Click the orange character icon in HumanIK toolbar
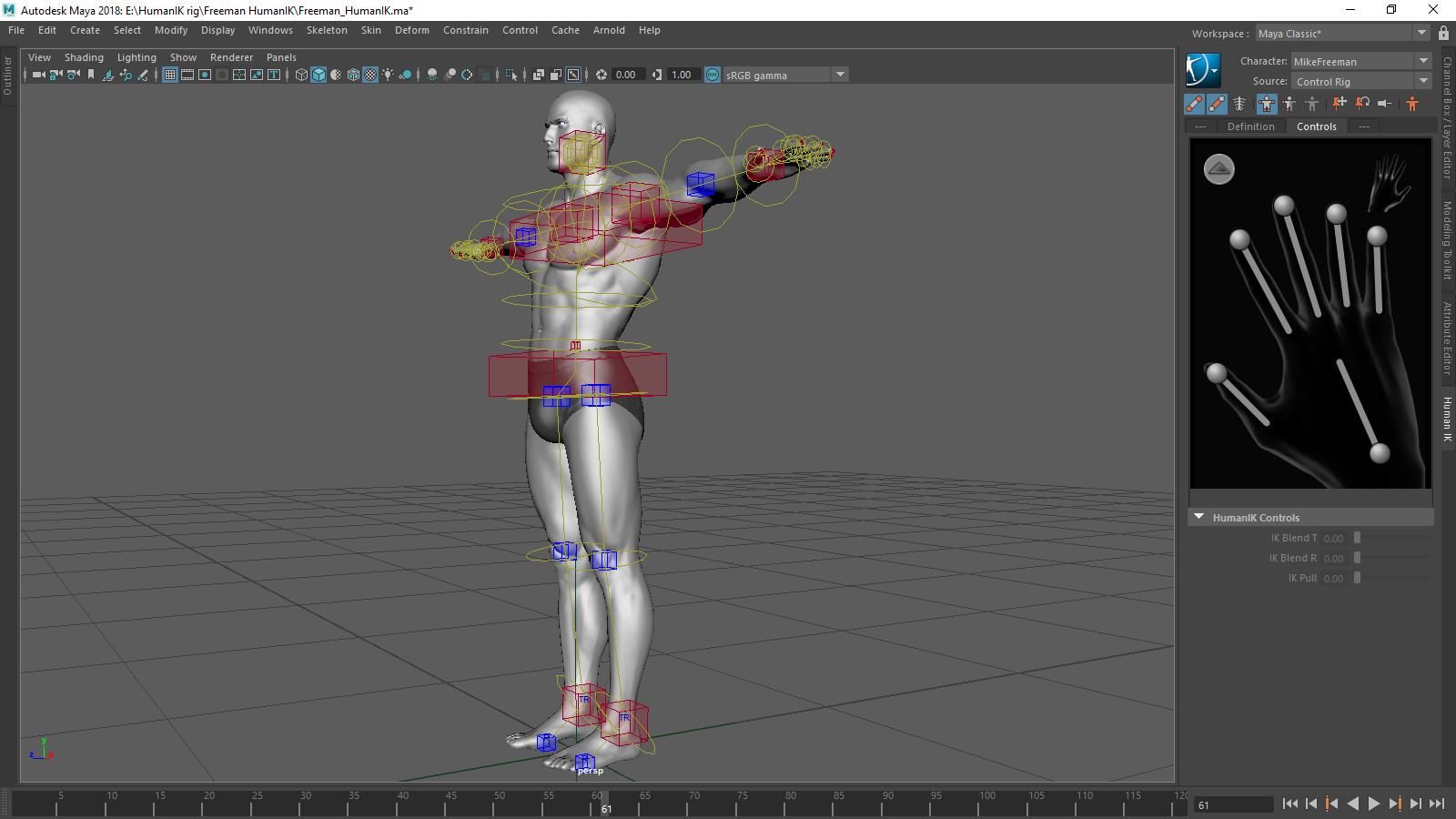Screen dimensions: 1456x819 [1412, 104]
